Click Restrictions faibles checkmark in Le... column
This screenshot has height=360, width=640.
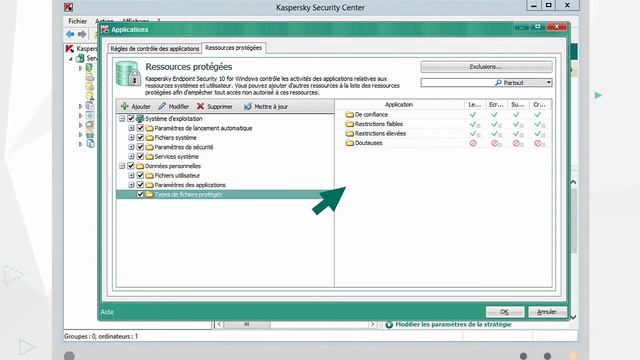pos(473,124)
